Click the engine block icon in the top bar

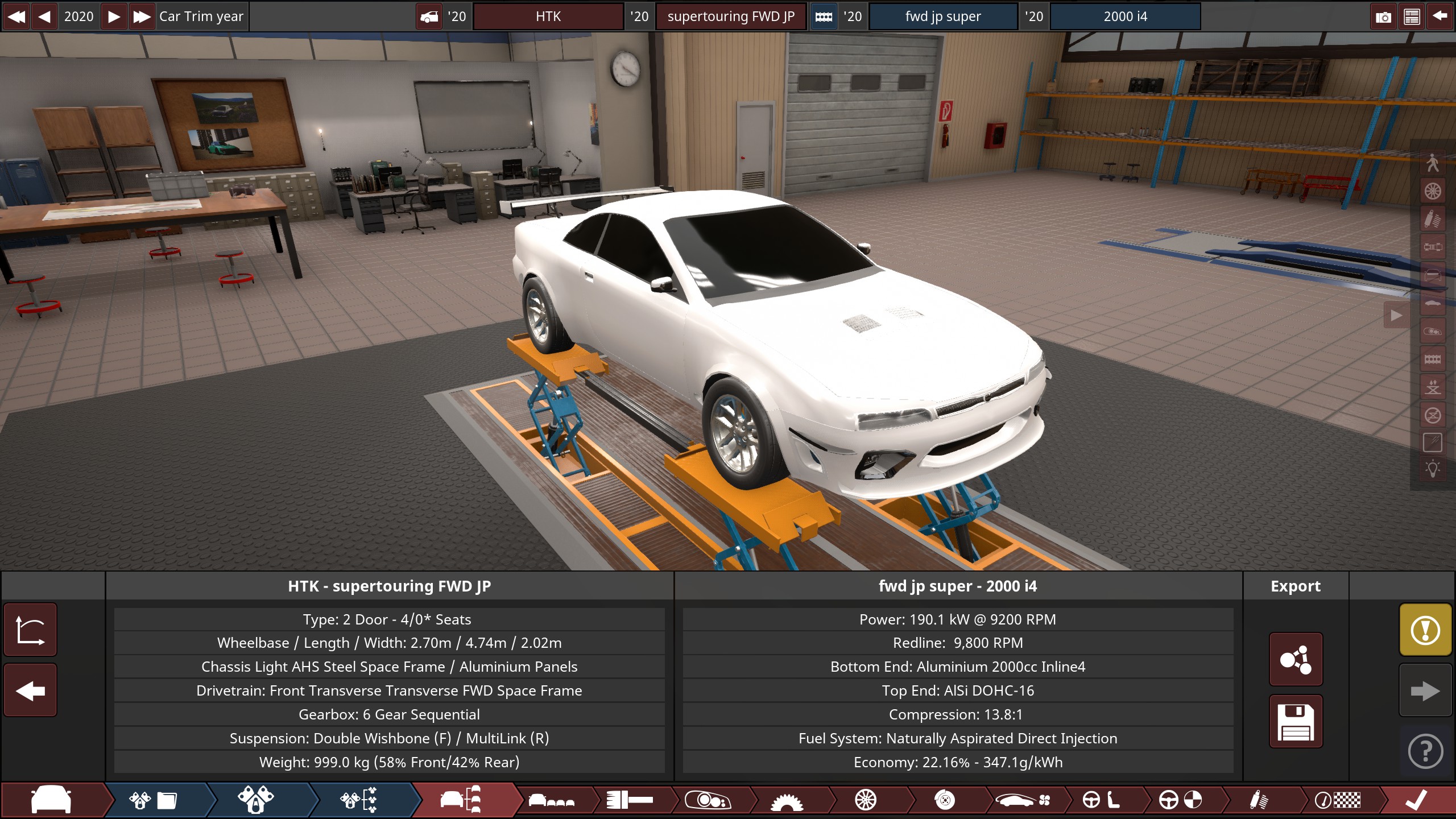[x=824, y=16]
